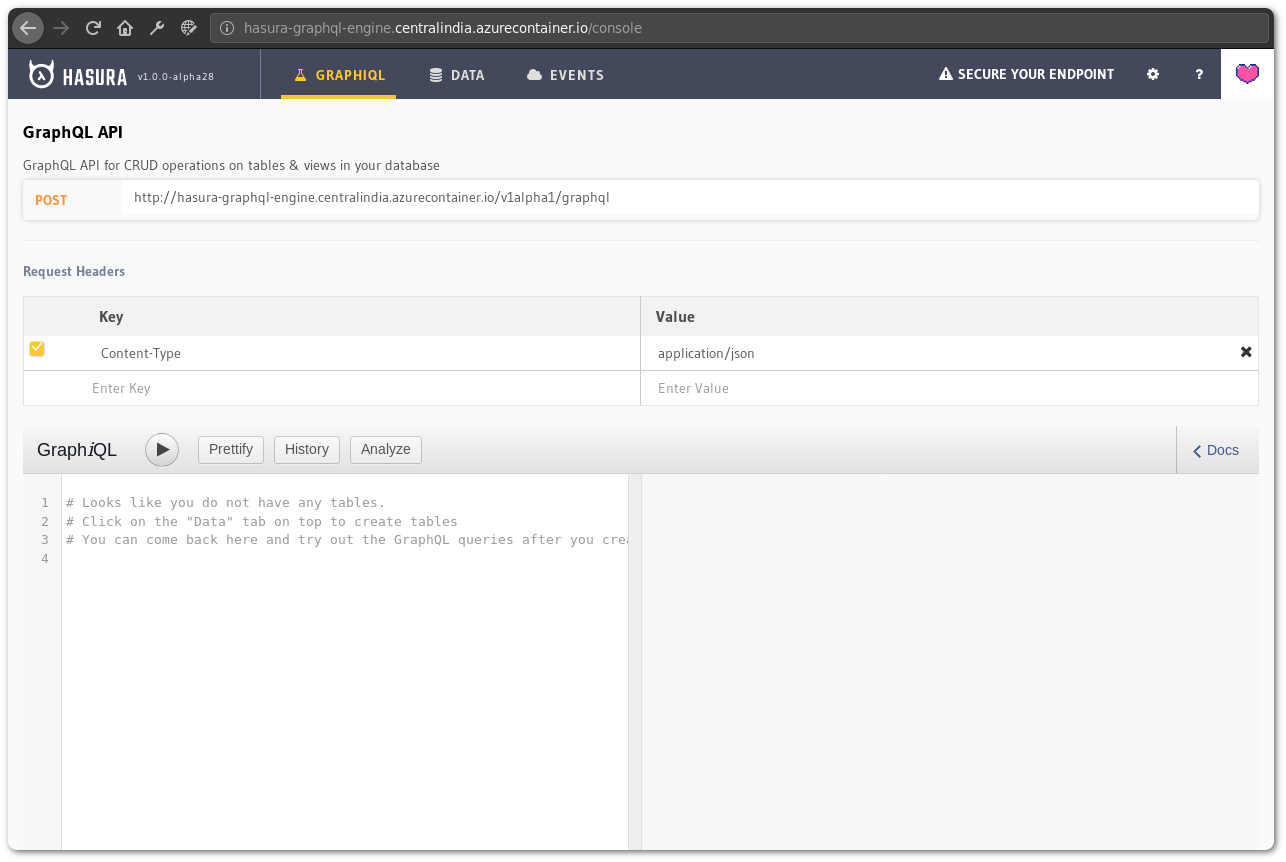Click the comment '# Looks like you do not have any tables.'
This screenshot has width=1286, height=862.
tap(225, 502)
